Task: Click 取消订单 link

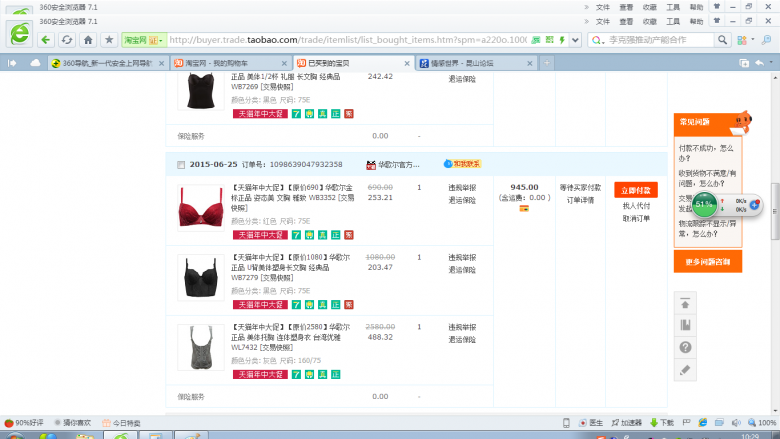Action: [636, 219]
